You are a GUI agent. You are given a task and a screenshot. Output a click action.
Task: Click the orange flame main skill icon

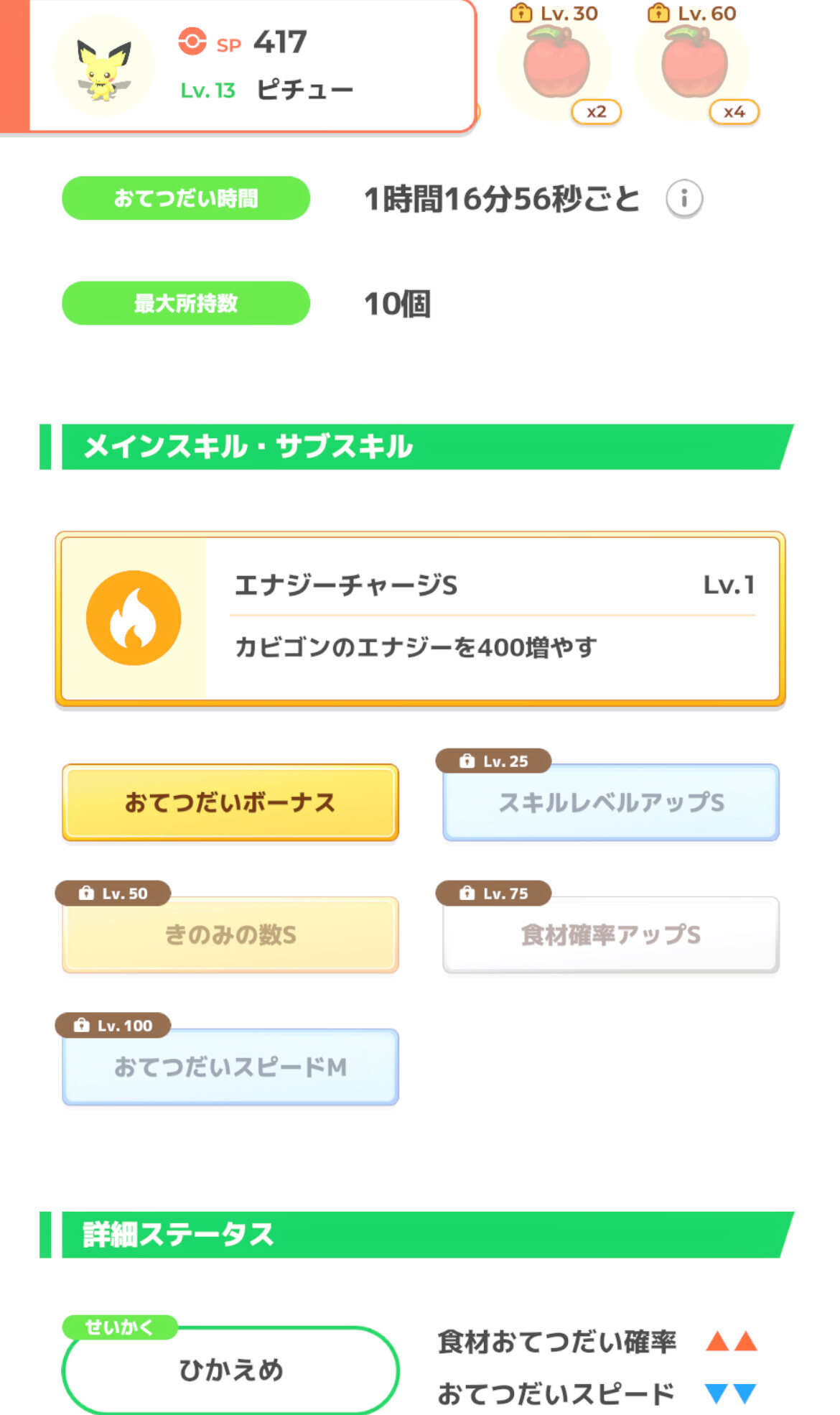click(134, 618)
